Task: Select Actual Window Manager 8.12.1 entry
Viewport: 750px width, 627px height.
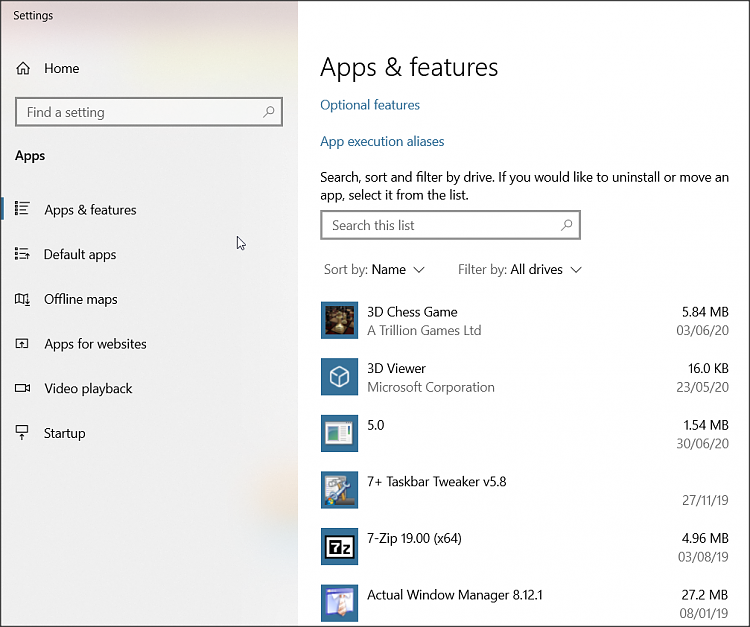Action: tap(454, 595)
